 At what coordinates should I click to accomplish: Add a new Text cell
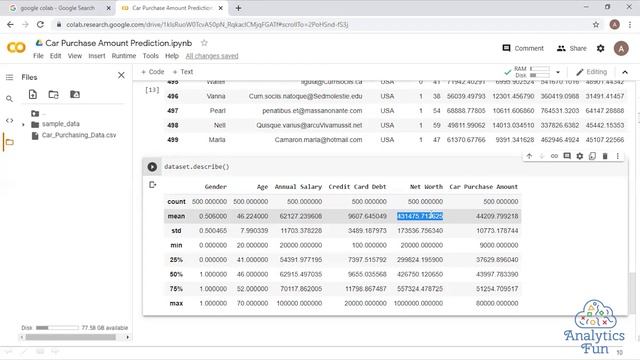point(182,72)
